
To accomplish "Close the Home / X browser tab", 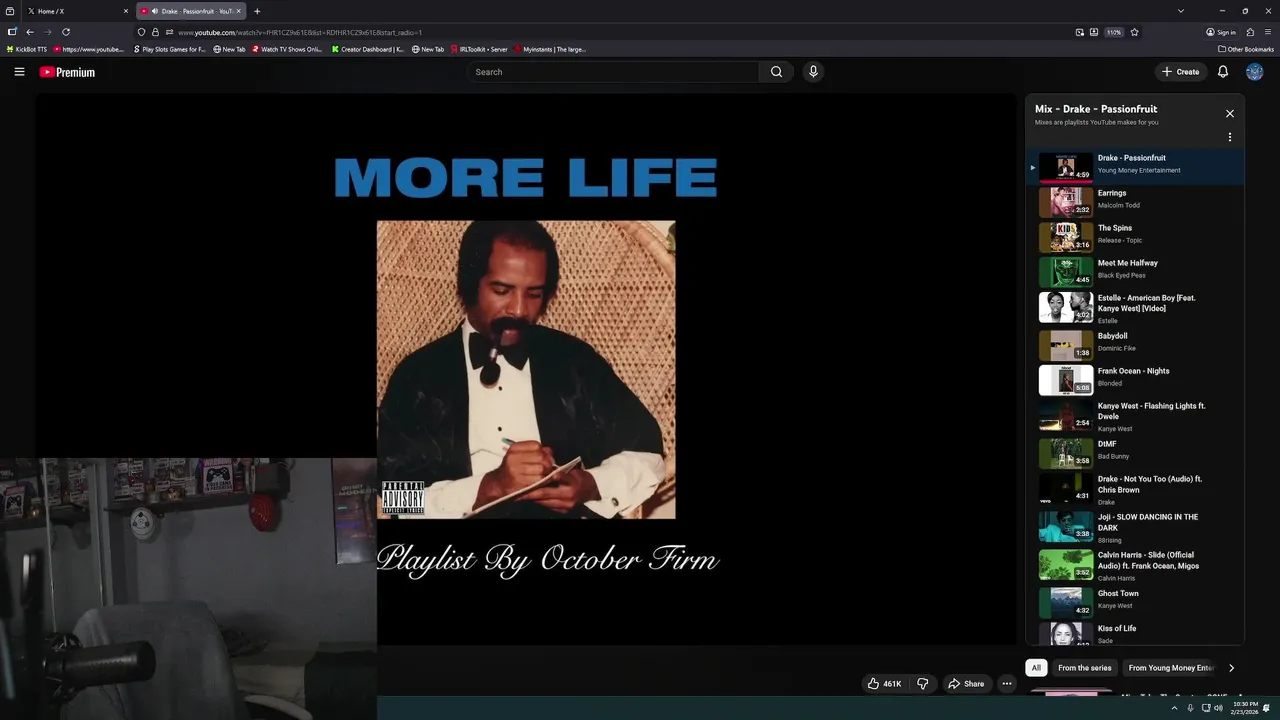I will (126, 11).
